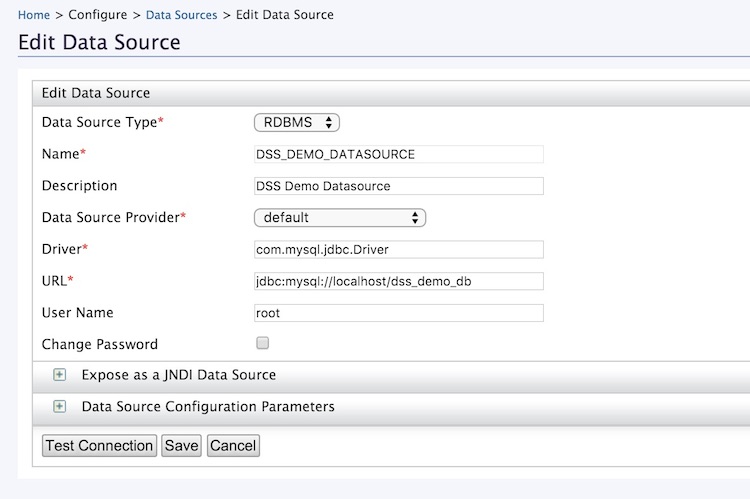Enable the Change Password checkbox
The image size is (750, 499).
pyautogui.click(x=263, y=343)
